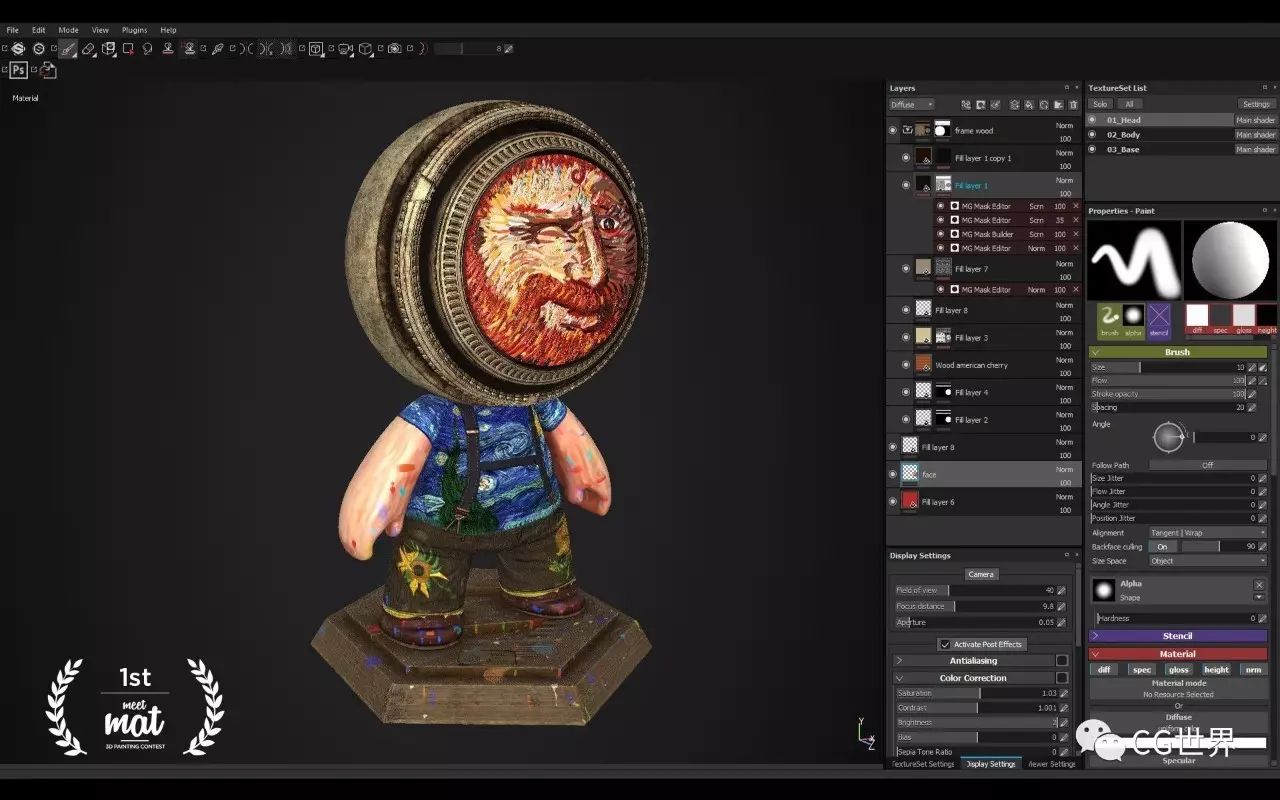
Task: Click the Add fill layer bucket icon
Action: [1029, 104]
